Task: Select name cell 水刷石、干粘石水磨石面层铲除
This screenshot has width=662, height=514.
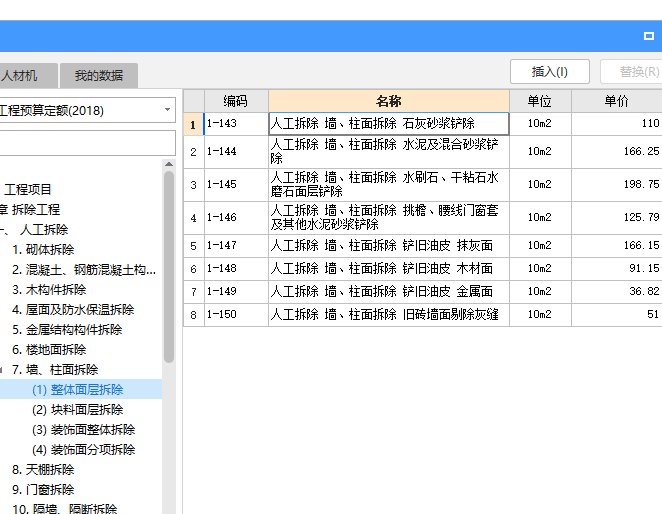Action: (389, 185)
